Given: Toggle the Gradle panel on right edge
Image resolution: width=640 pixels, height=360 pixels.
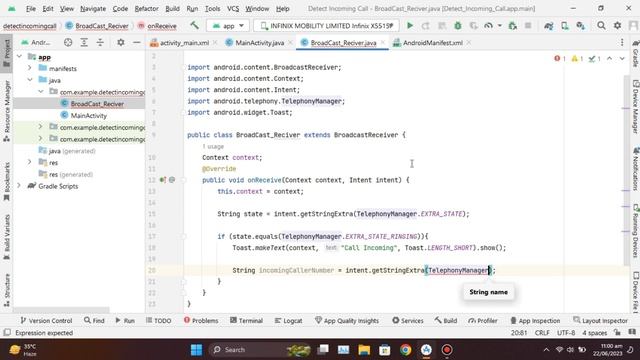Looking at the screenshot, I should point(636,53).
